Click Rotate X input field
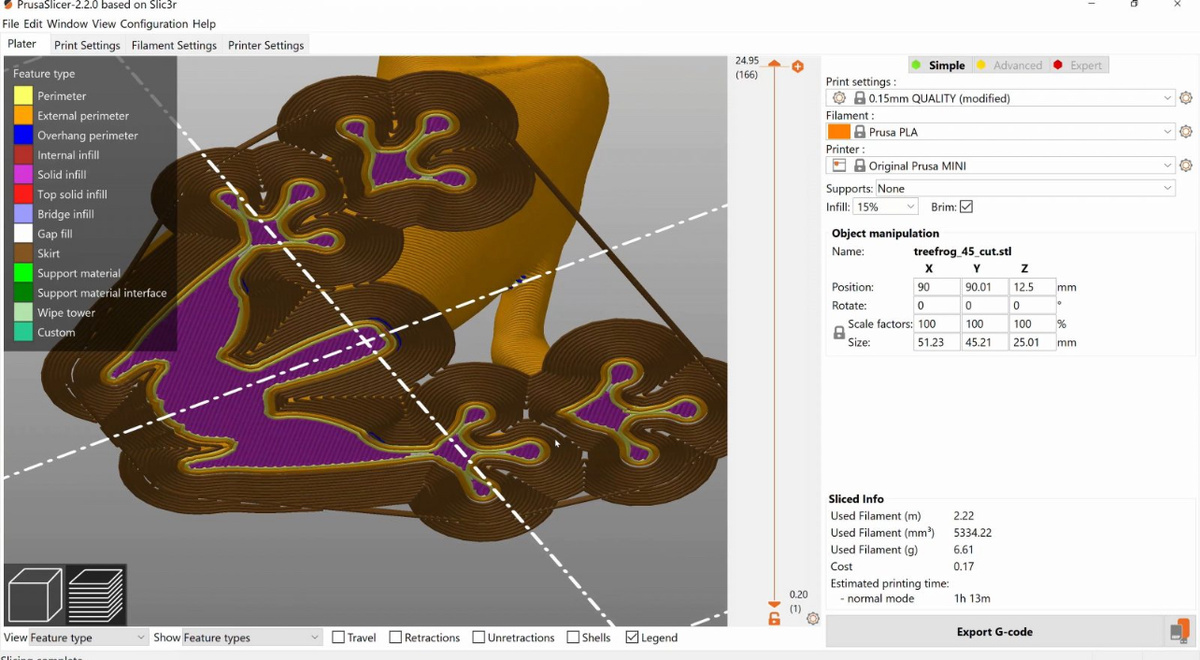The height and width of the screenshot is (660, 1200). (936, 305)
